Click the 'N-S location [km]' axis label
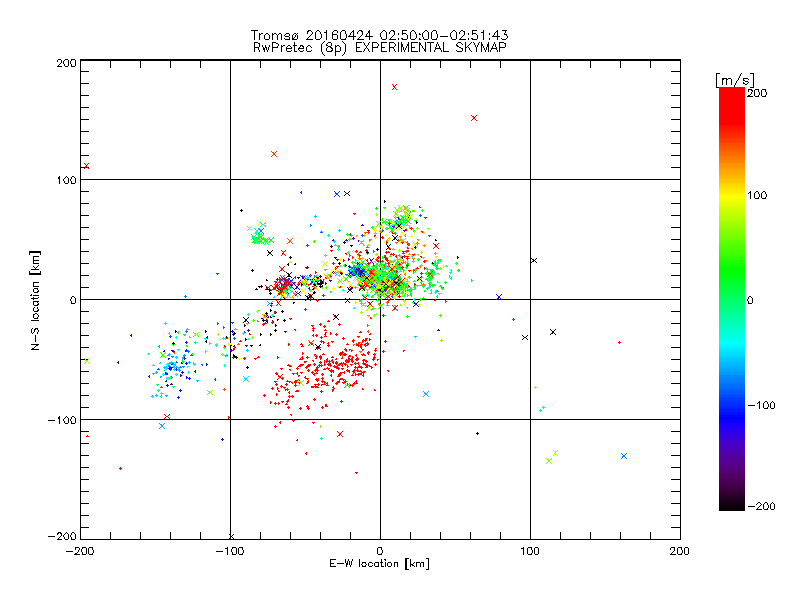 pos(35,300)
